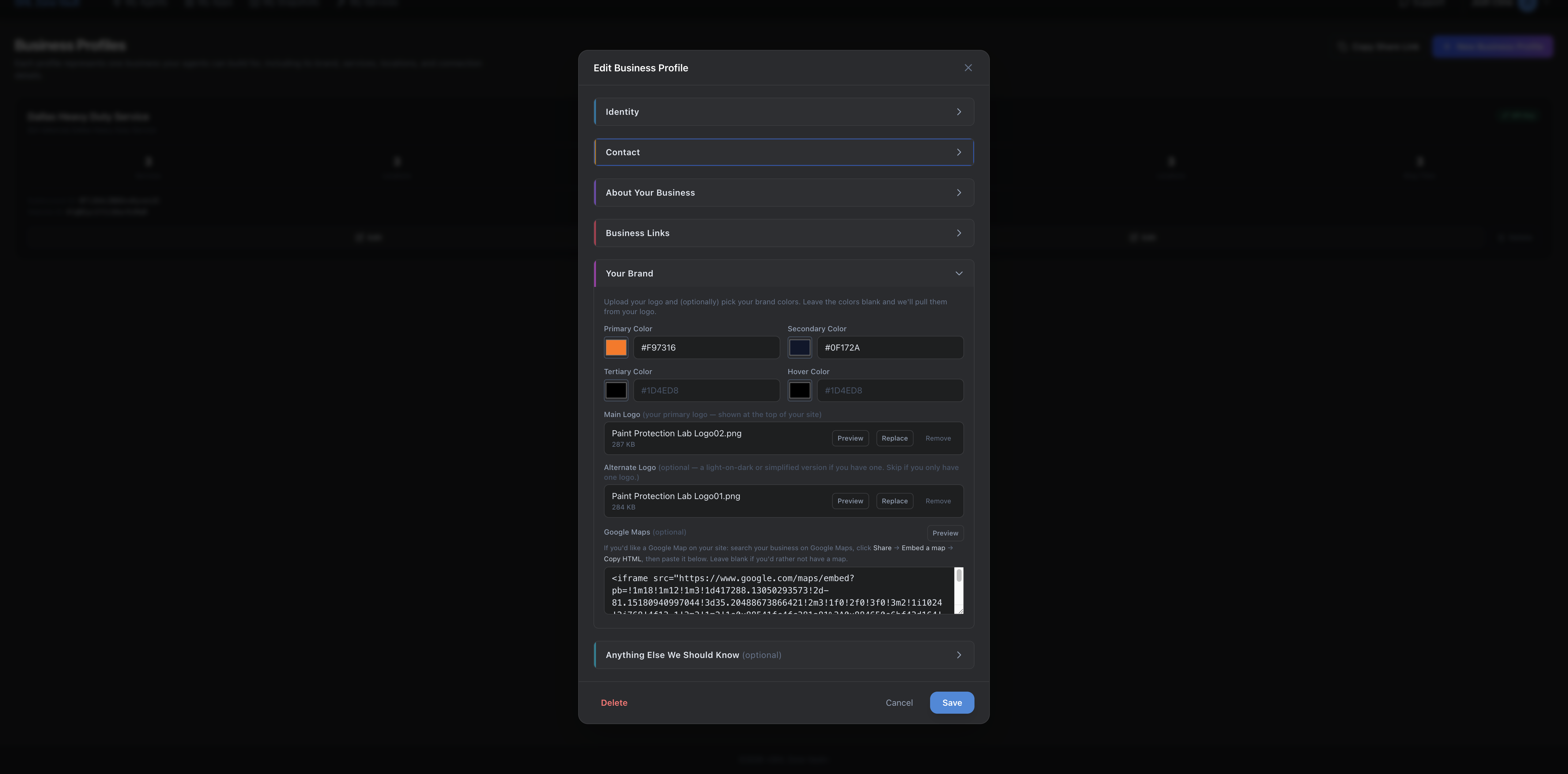The width and height of the screenshot is (1568, 774).
Task: Click the Paint Protection Lab Logo01.png filename
Action: pos(676,497)
